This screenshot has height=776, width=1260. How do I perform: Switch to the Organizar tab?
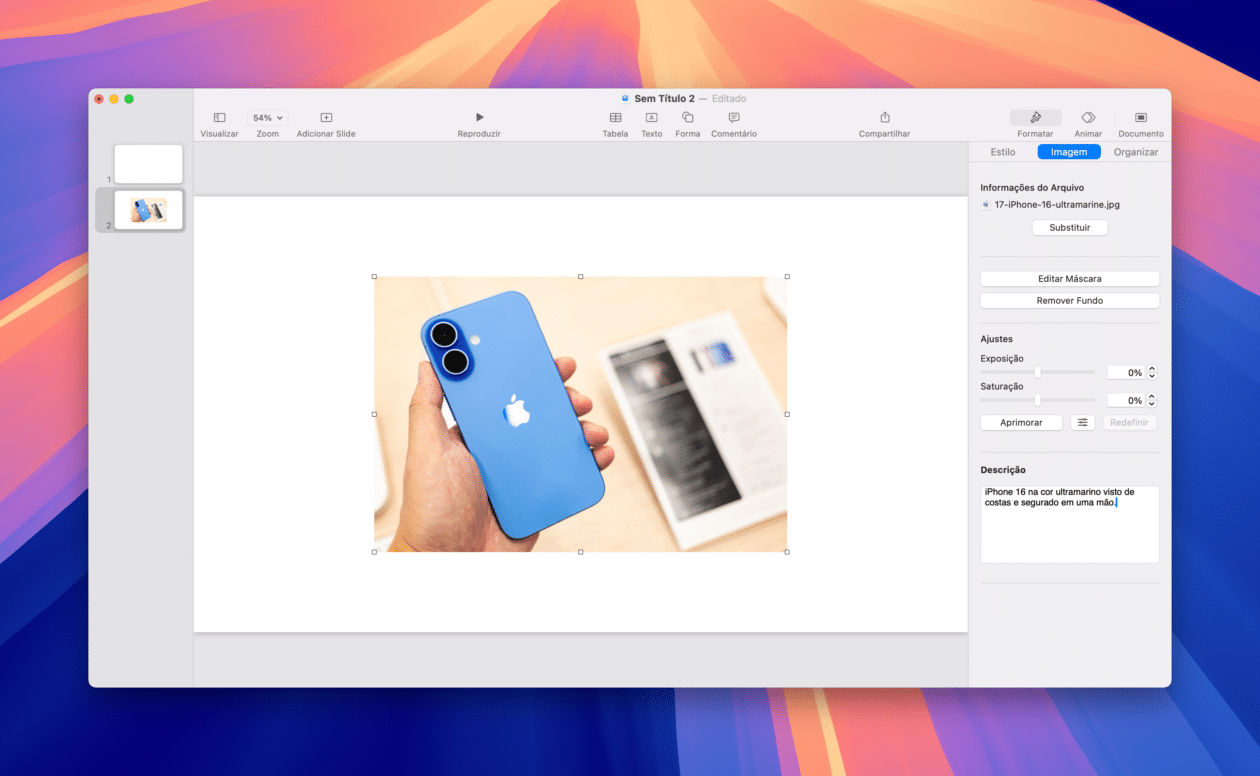(1136, 152)
